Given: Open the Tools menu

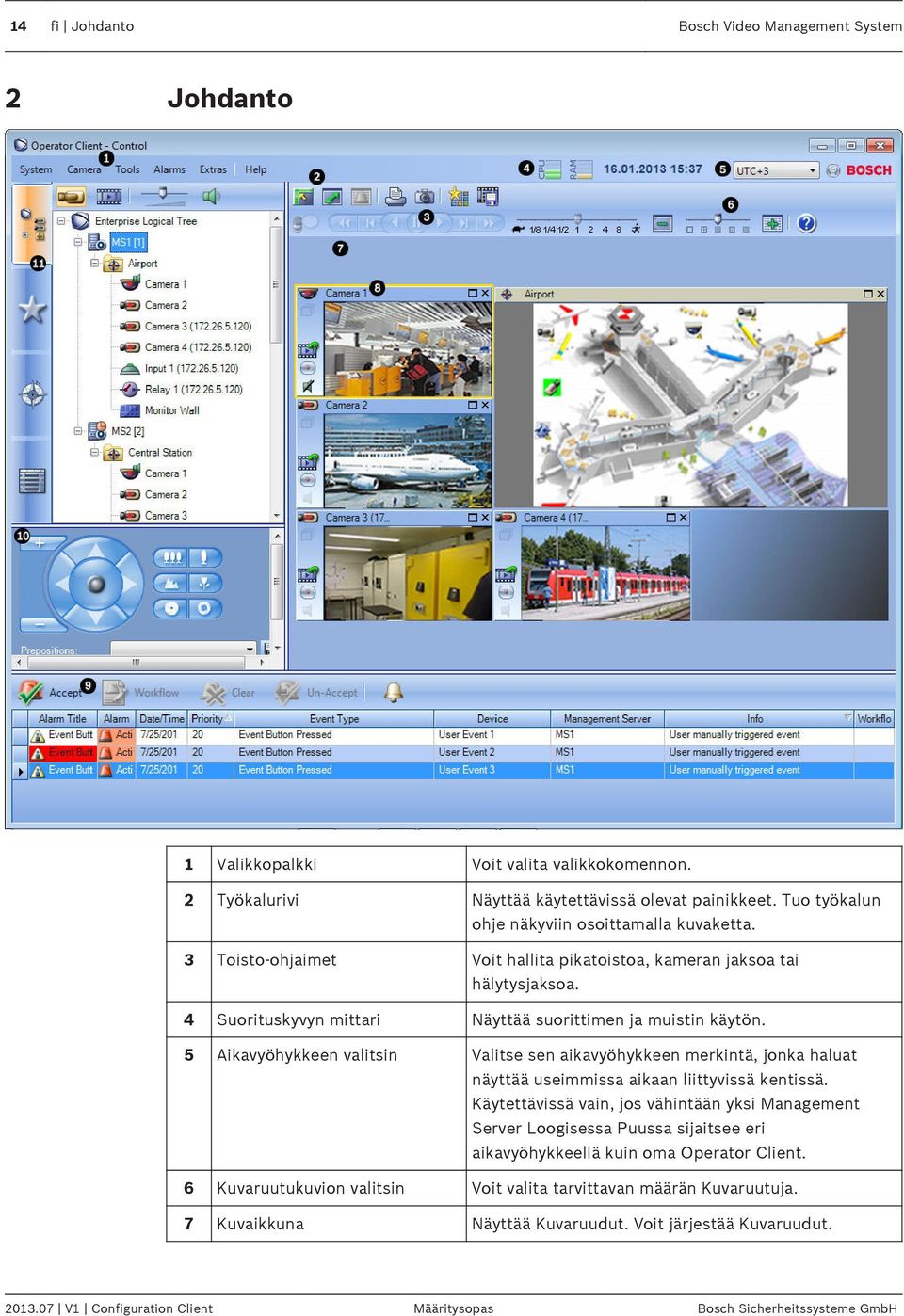Looking at the screenshot, I should tap(127, 169).
